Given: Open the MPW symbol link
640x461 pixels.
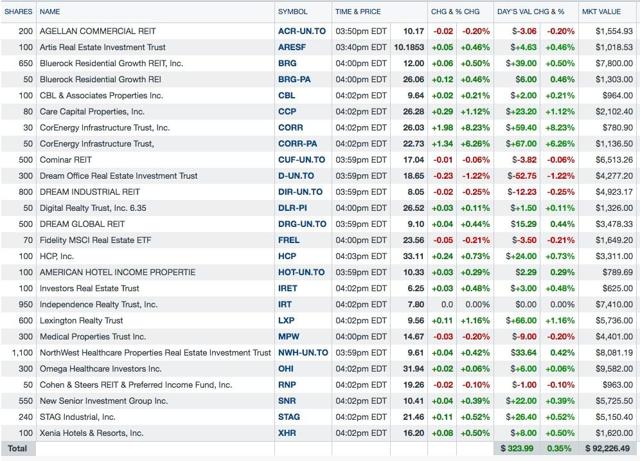Looking at the screenshot, I should (289, 337).
